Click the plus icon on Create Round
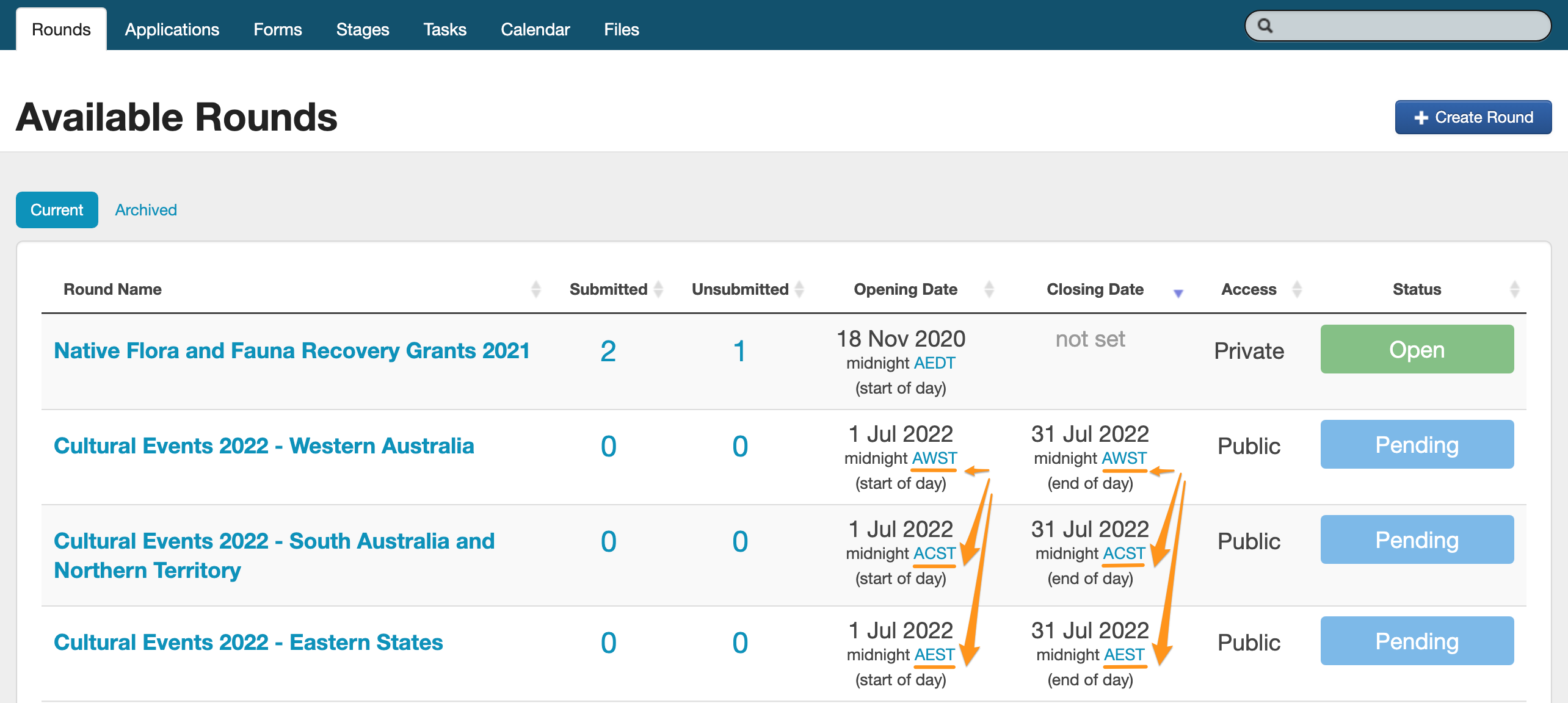The width and height of the screenshot is (1568, 703). tap(1421, 118)
